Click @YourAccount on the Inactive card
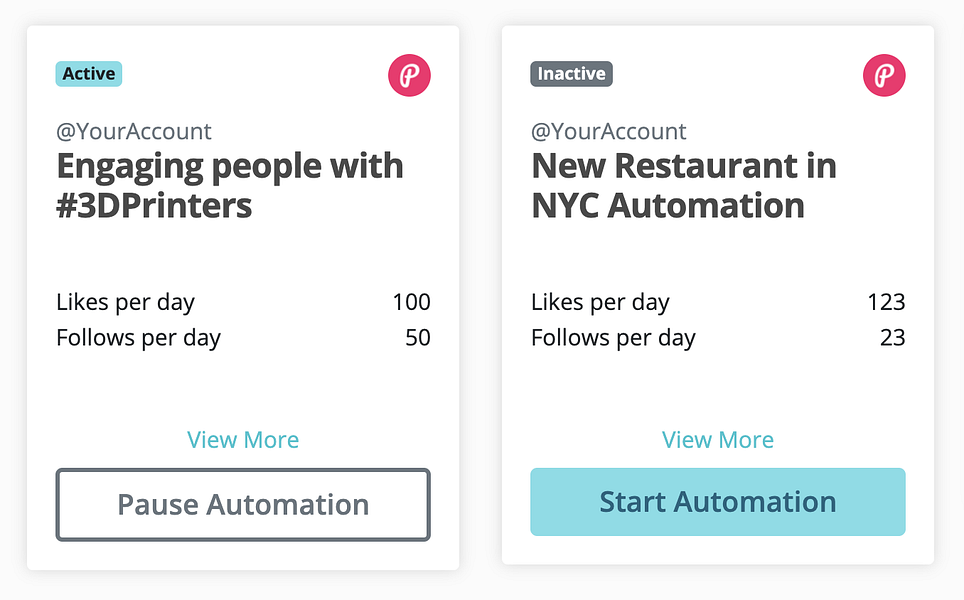The image size is (964, 600). click(x=609, y=131)
